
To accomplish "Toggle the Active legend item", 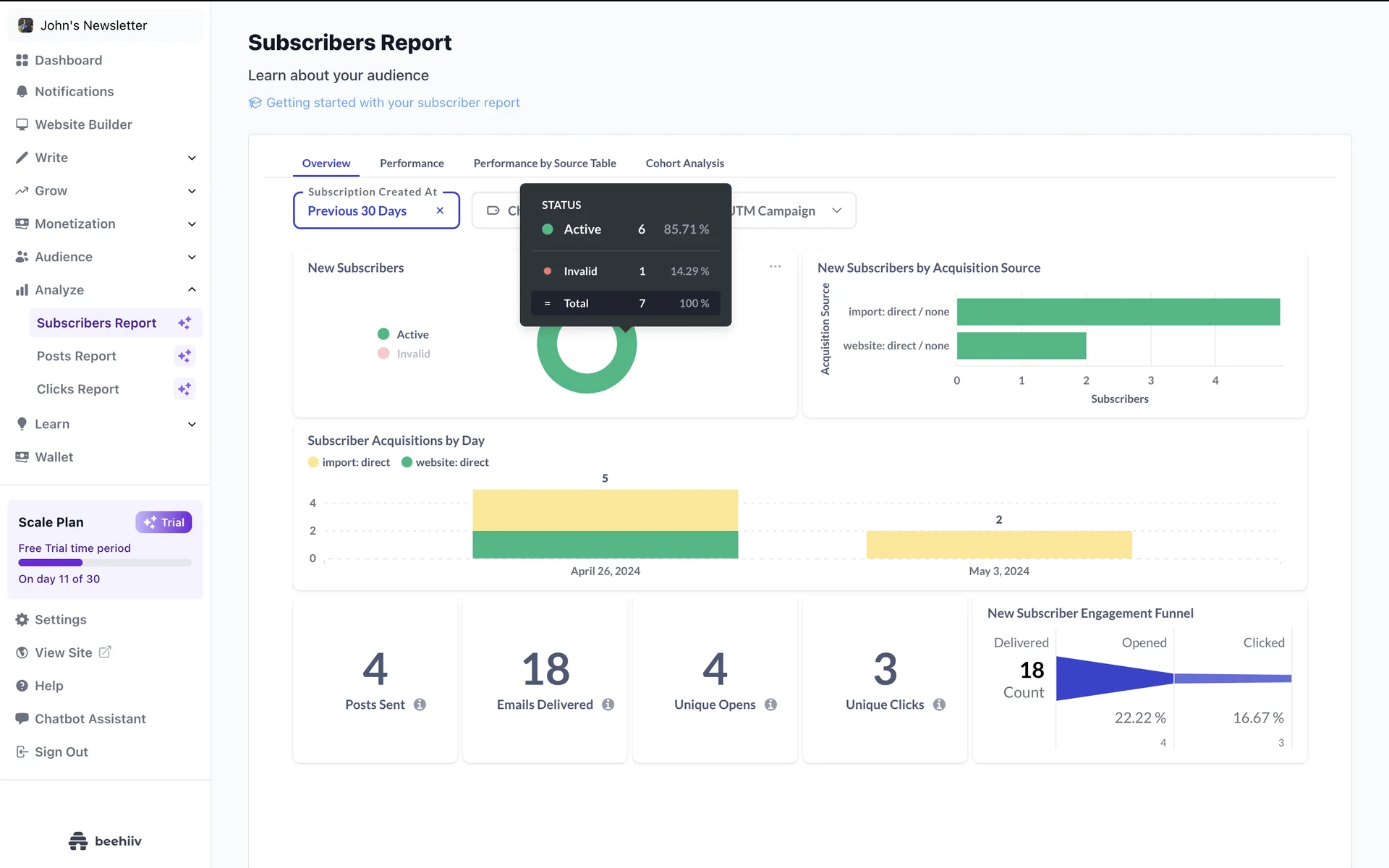I will tap(404, 334).
